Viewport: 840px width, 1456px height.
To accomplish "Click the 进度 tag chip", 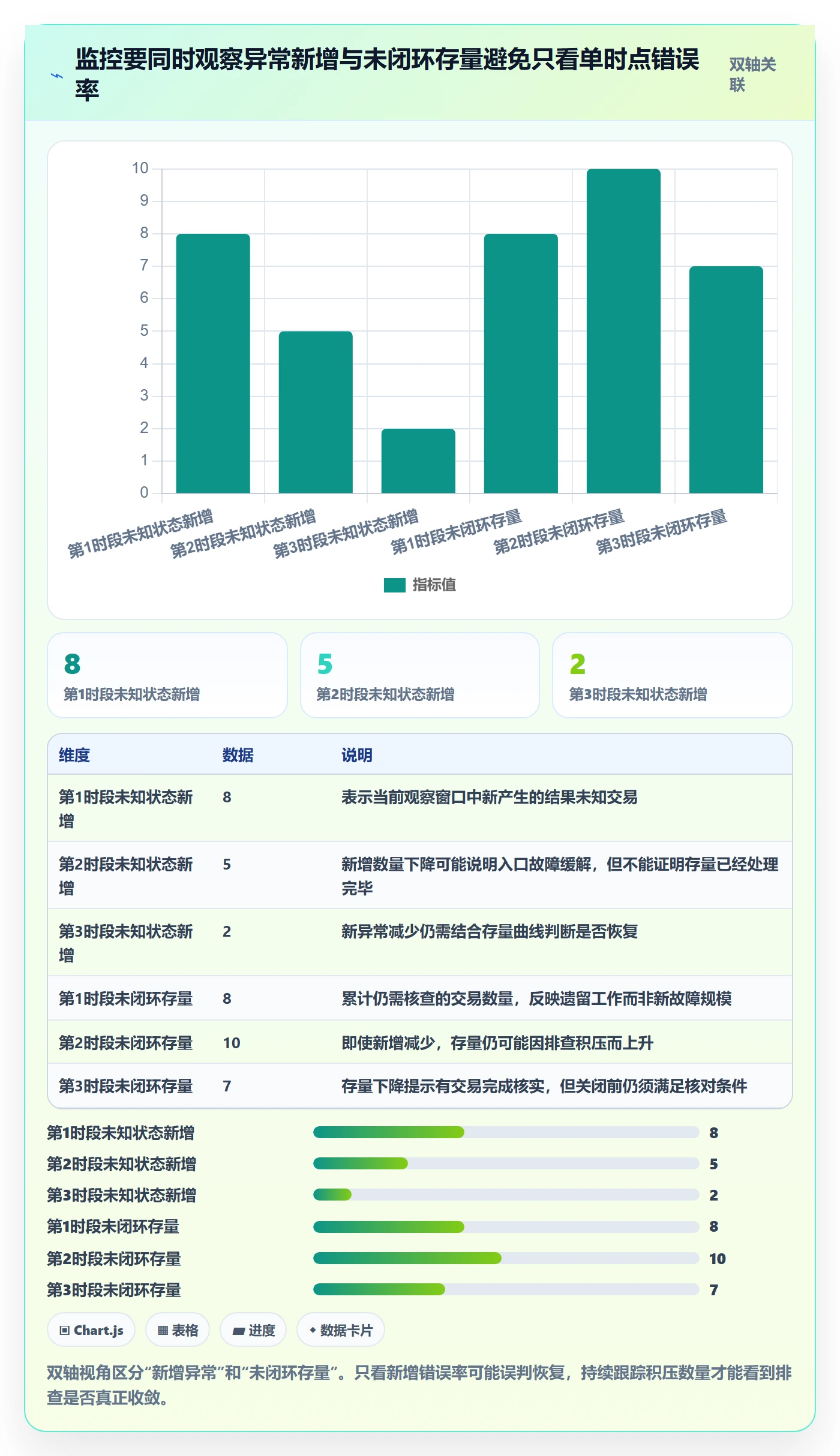I will (253, 1330).
